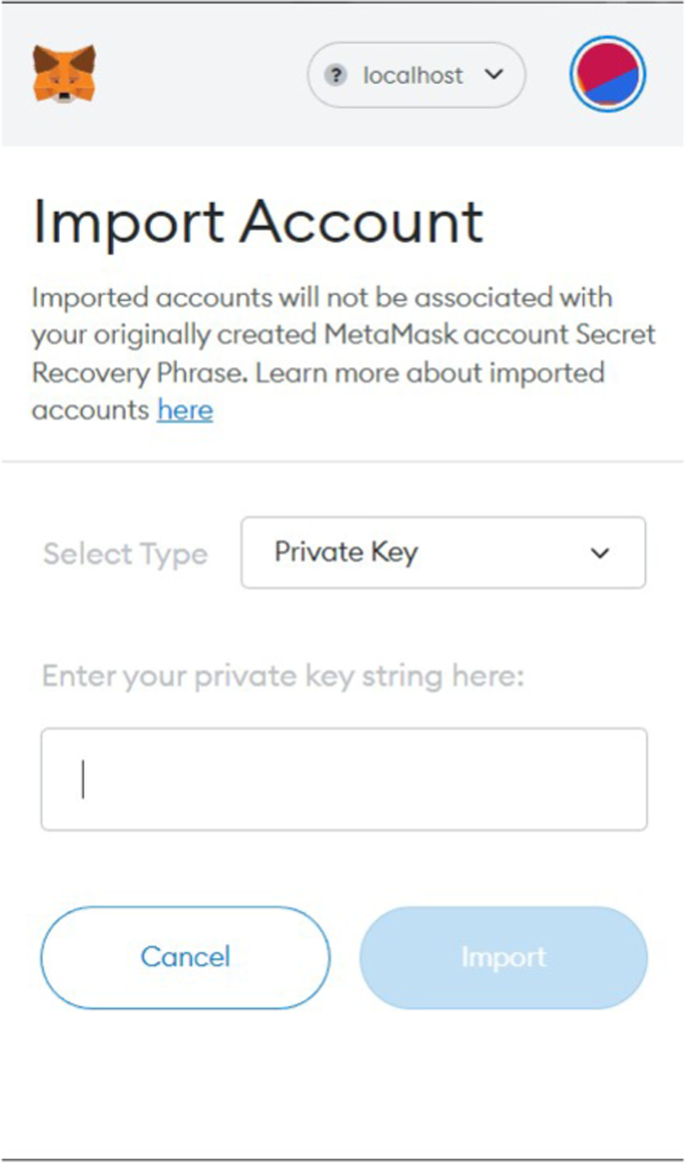Image resolution: width=685 pixels, height=1163 pixels.
Task: Open the account menu via the round avatar
Action: (607, 74)
